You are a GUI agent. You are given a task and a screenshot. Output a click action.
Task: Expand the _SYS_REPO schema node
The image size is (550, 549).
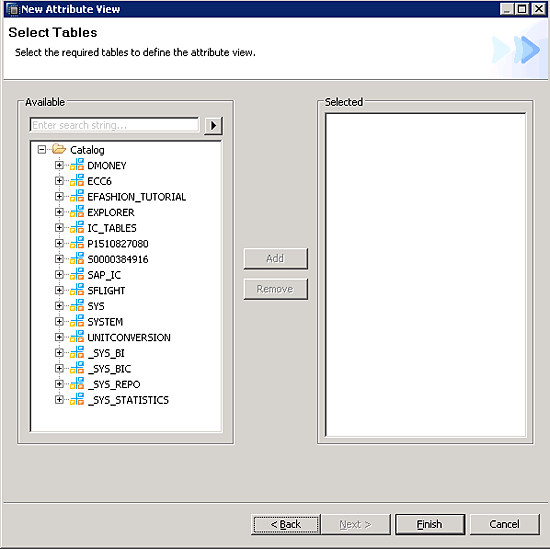click(x=59, y=384)
